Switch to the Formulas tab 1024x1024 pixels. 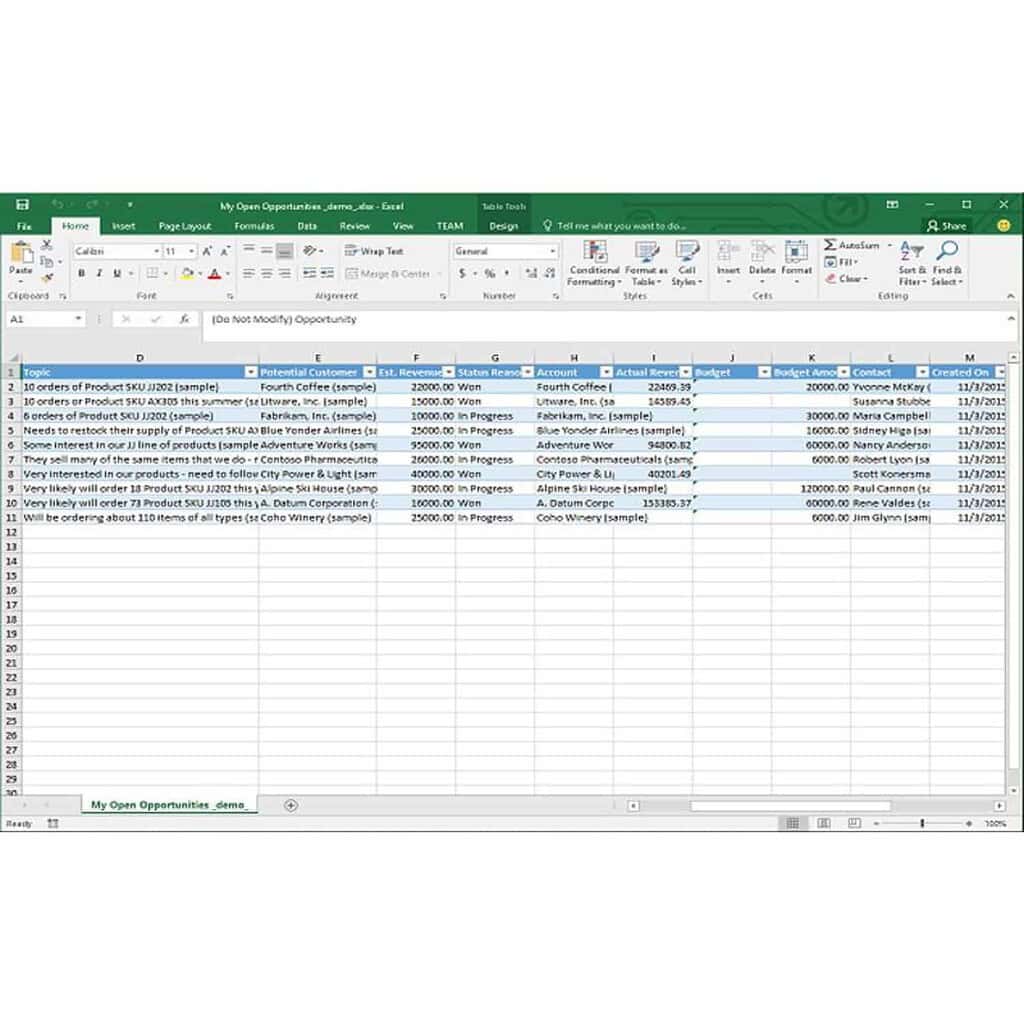pos(254,227)
